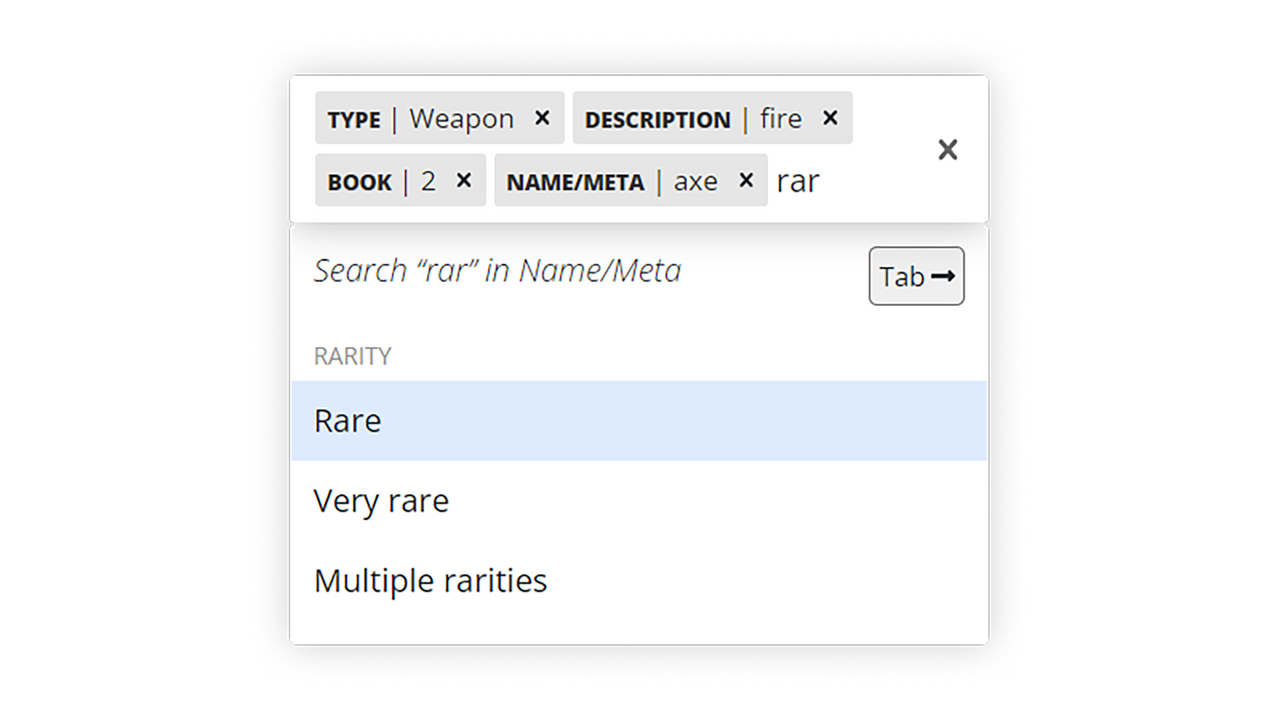Click the RARITY group header
Image resolution: width=1280 pixels, height=720 pixels.
click(353, 356)
